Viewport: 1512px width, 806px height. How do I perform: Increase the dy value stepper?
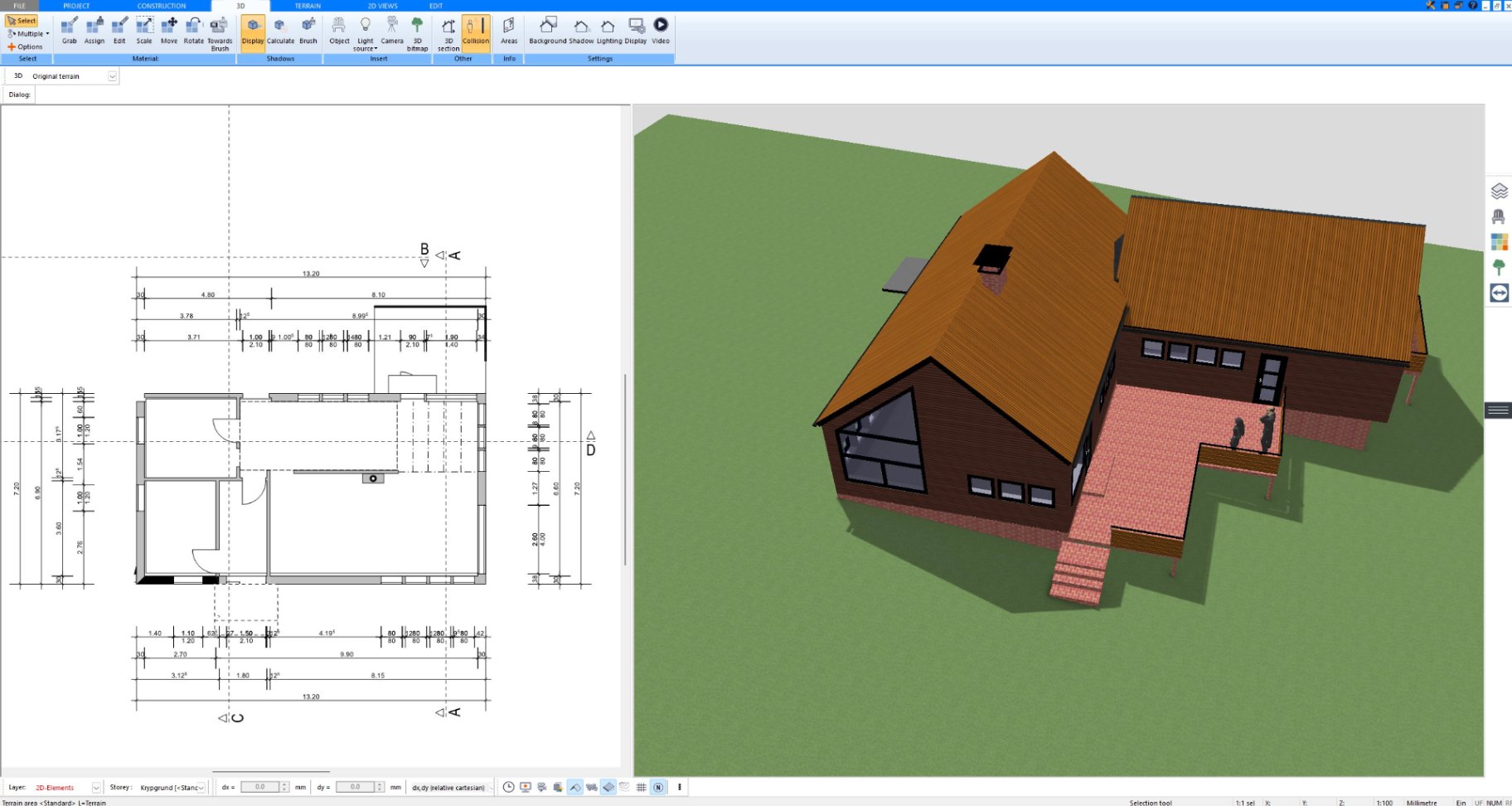[x=380, y=784]
